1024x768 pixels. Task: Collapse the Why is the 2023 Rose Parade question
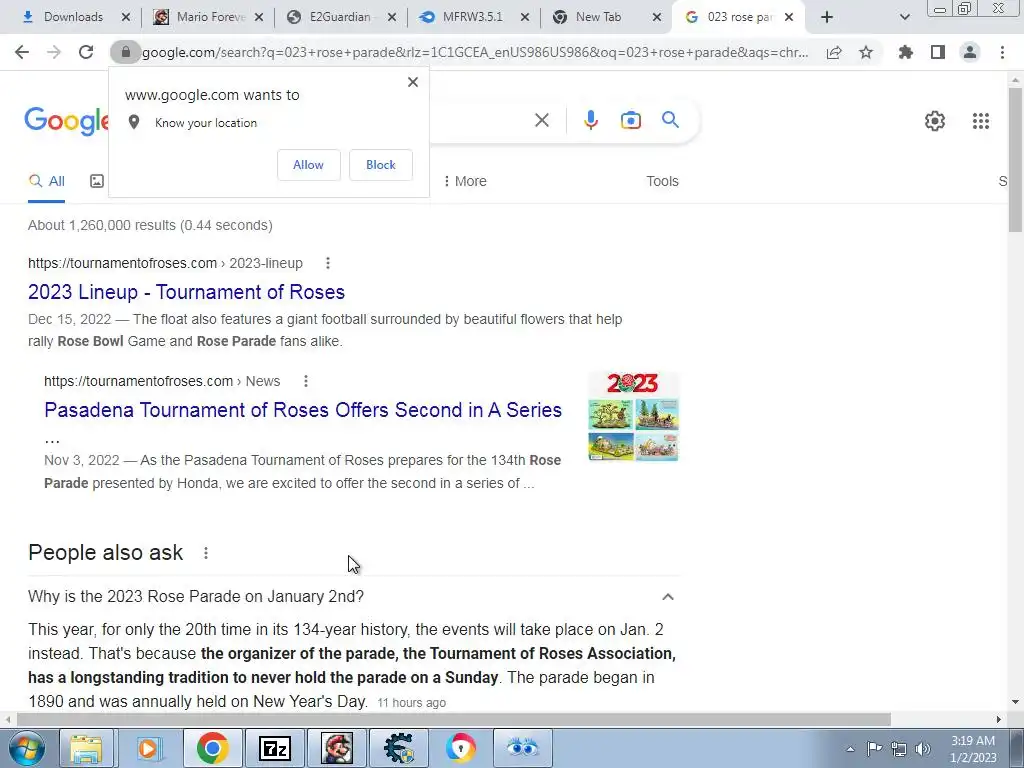(x=667, y=597)
